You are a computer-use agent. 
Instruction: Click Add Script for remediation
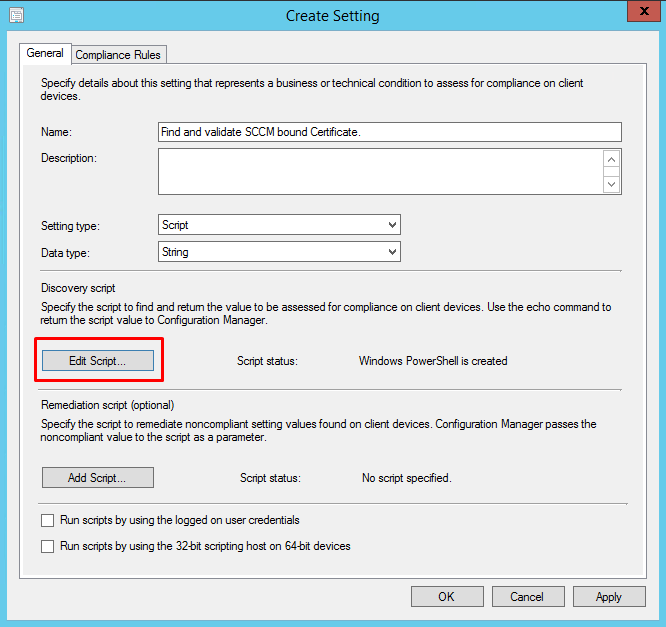[x=97, y=478]
